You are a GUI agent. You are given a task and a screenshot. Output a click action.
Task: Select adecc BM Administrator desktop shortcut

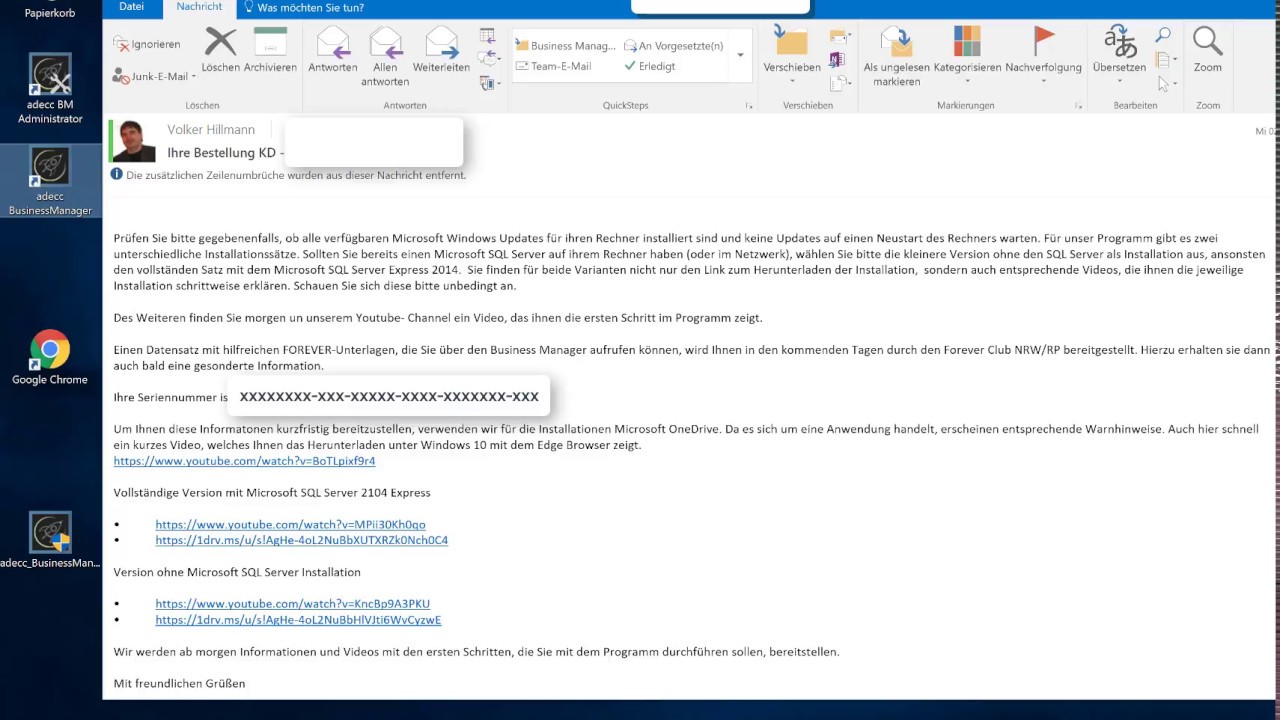click(50, 88)
